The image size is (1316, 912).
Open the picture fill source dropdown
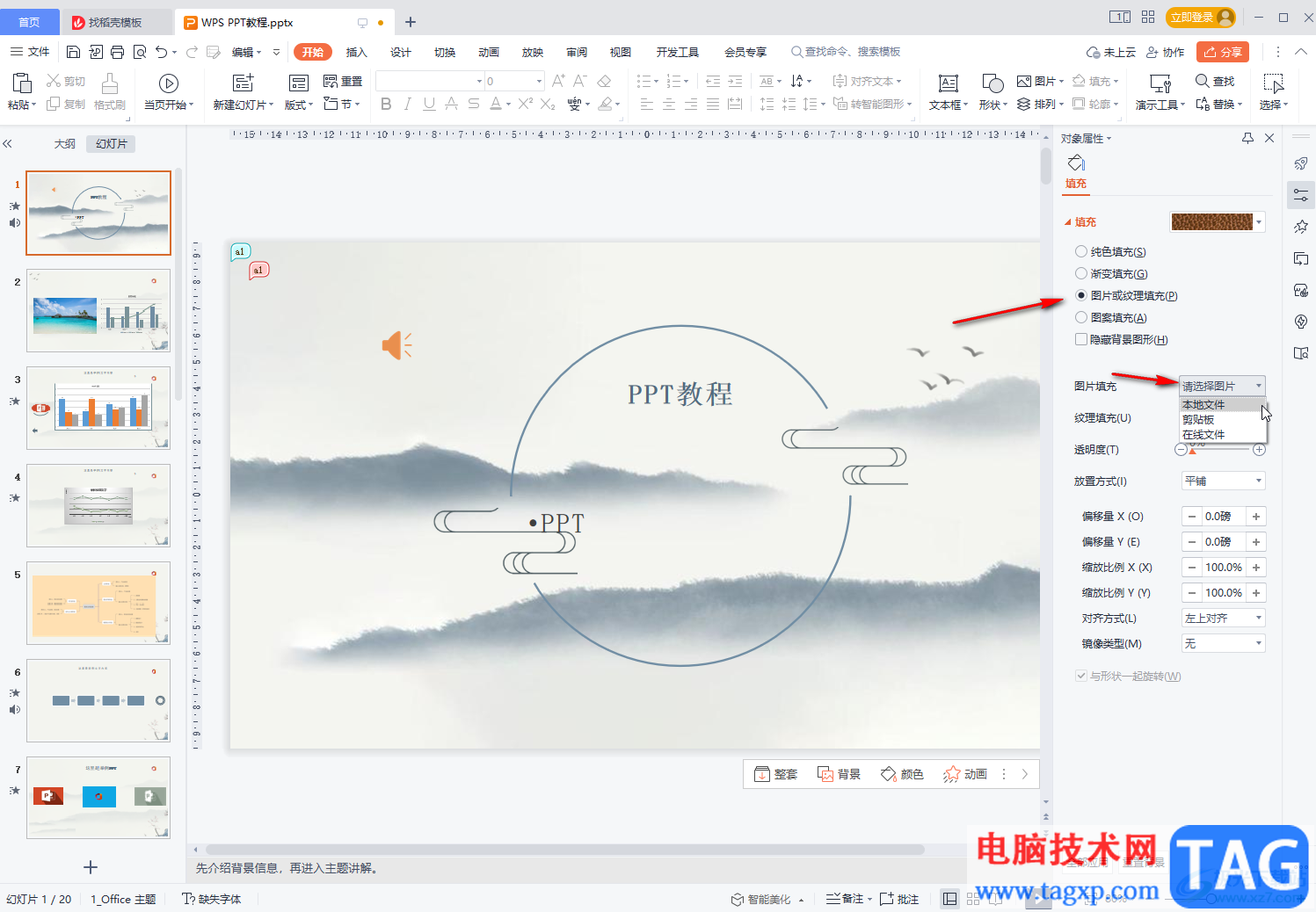coord(1223,386)
